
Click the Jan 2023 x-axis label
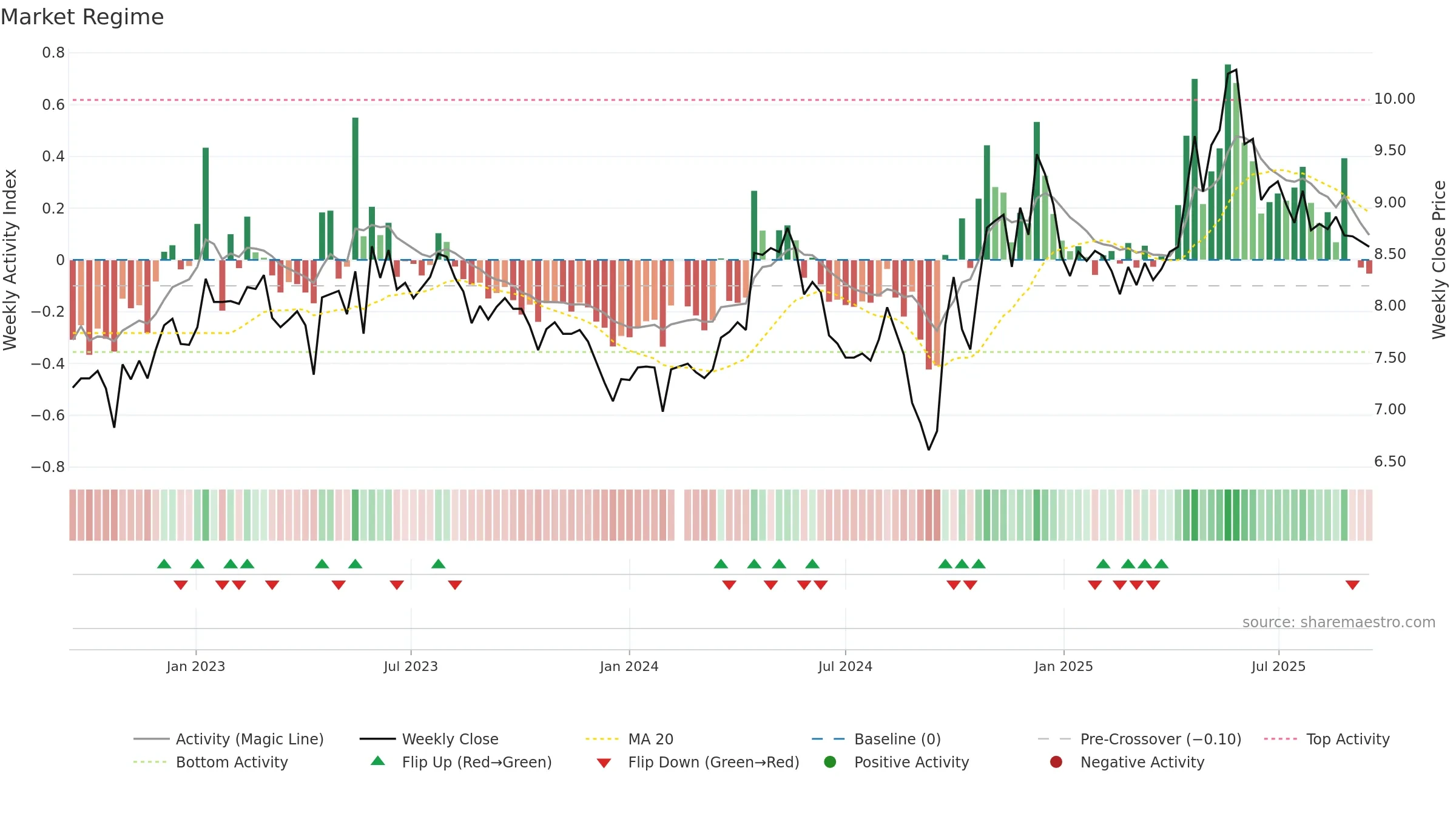click(196, 666)
